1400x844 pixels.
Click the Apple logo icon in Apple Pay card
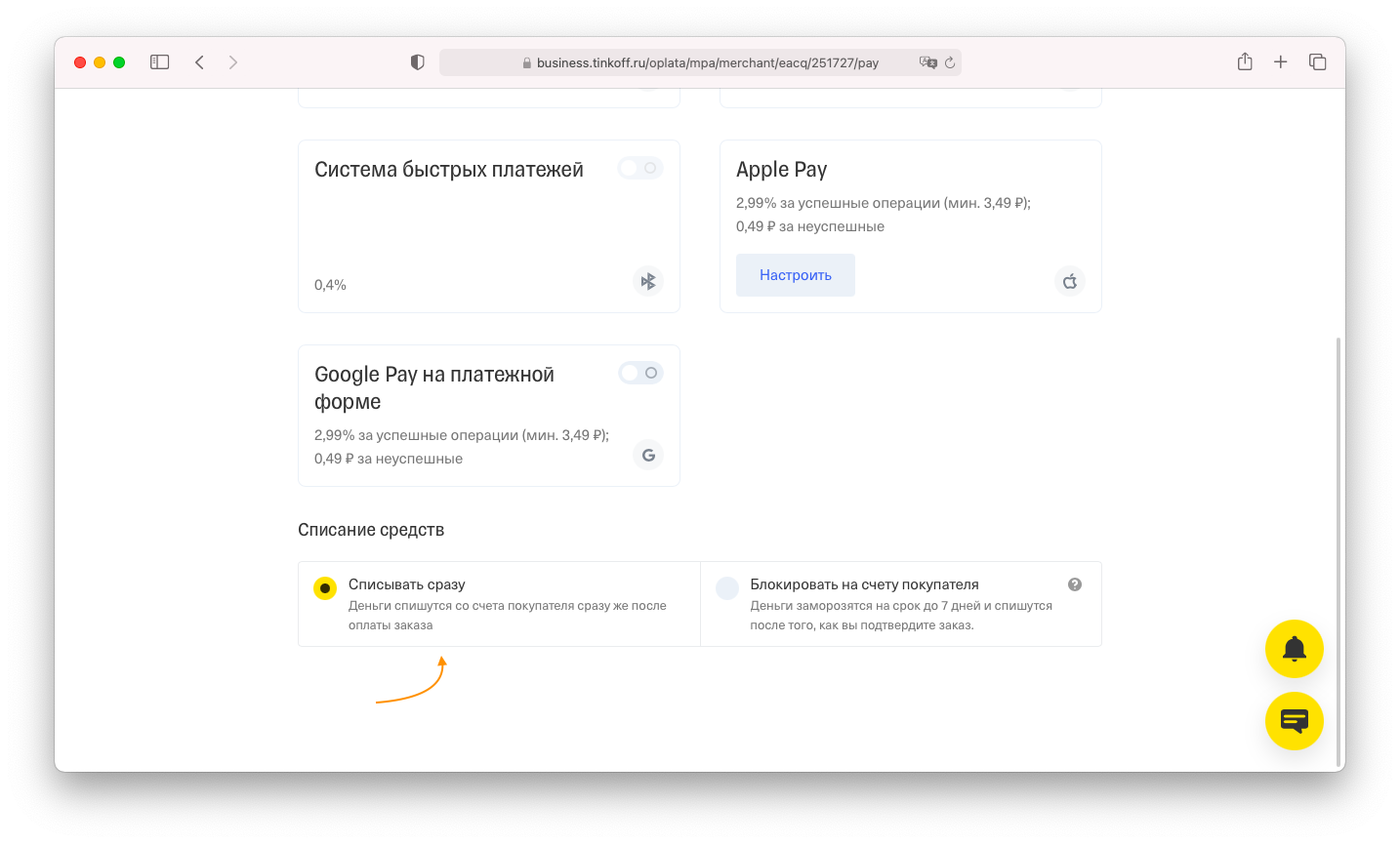tap(1070, 281)
